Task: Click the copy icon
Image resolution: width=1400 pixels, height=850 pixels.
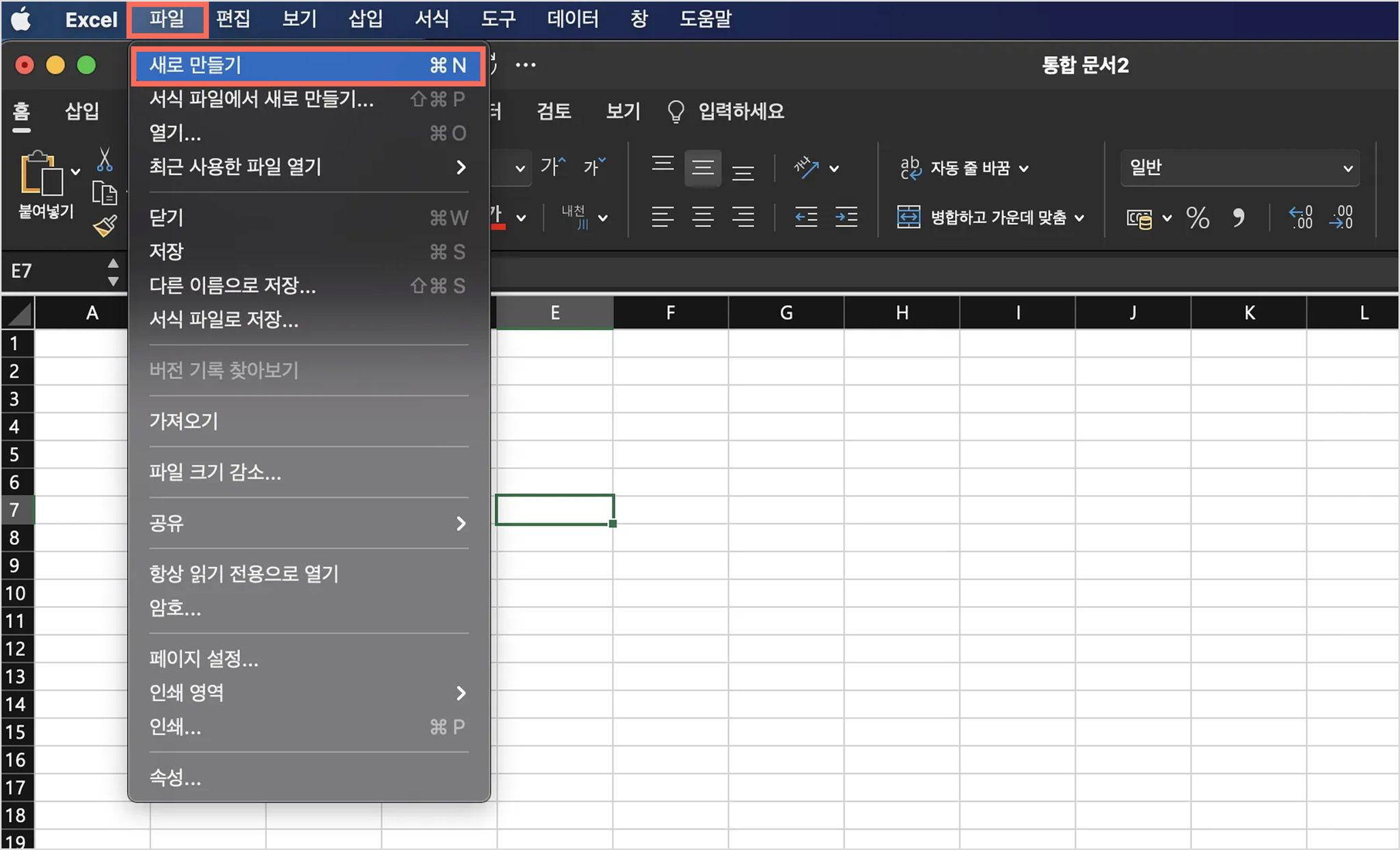Action: (x=105, y=194)
